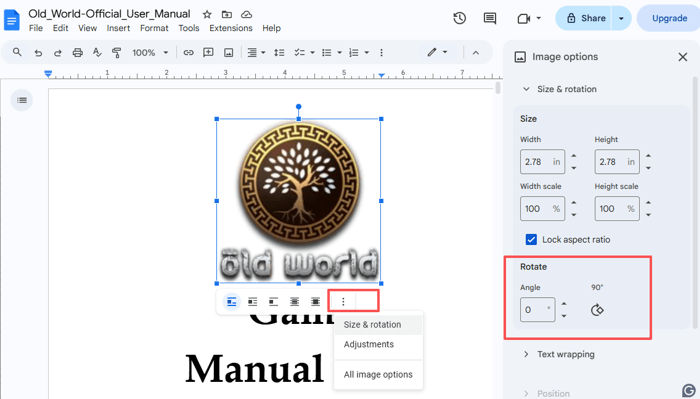
Task: Open Share options dropdown arrow
Action: [621, 18]
